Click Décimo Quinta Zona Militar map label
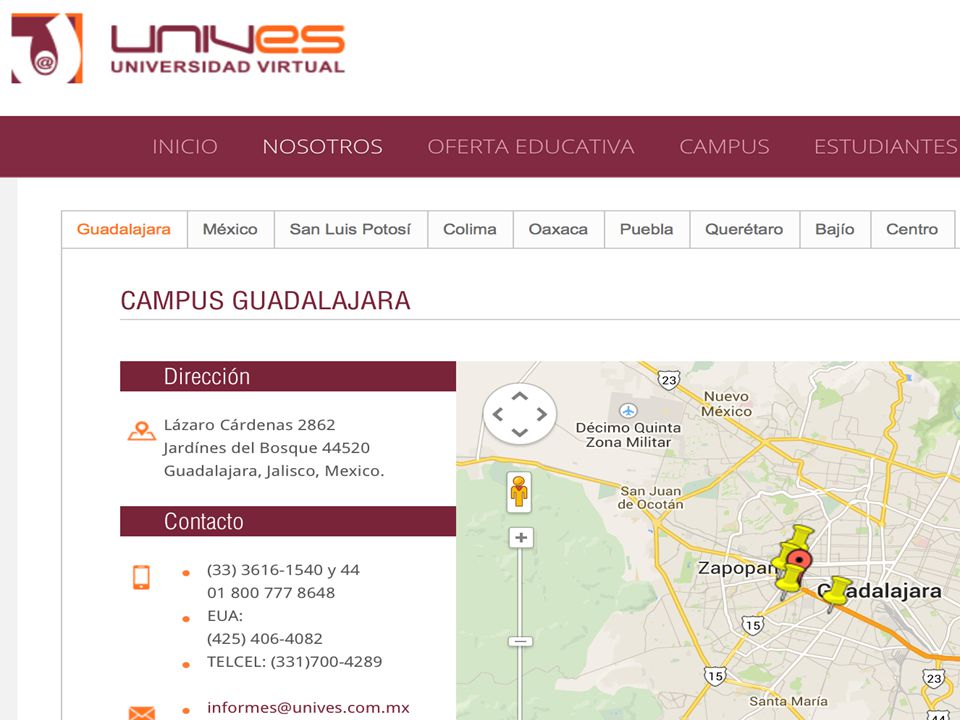Image resolution: width=960 pixels, height=720 pixels. point(628,435)
